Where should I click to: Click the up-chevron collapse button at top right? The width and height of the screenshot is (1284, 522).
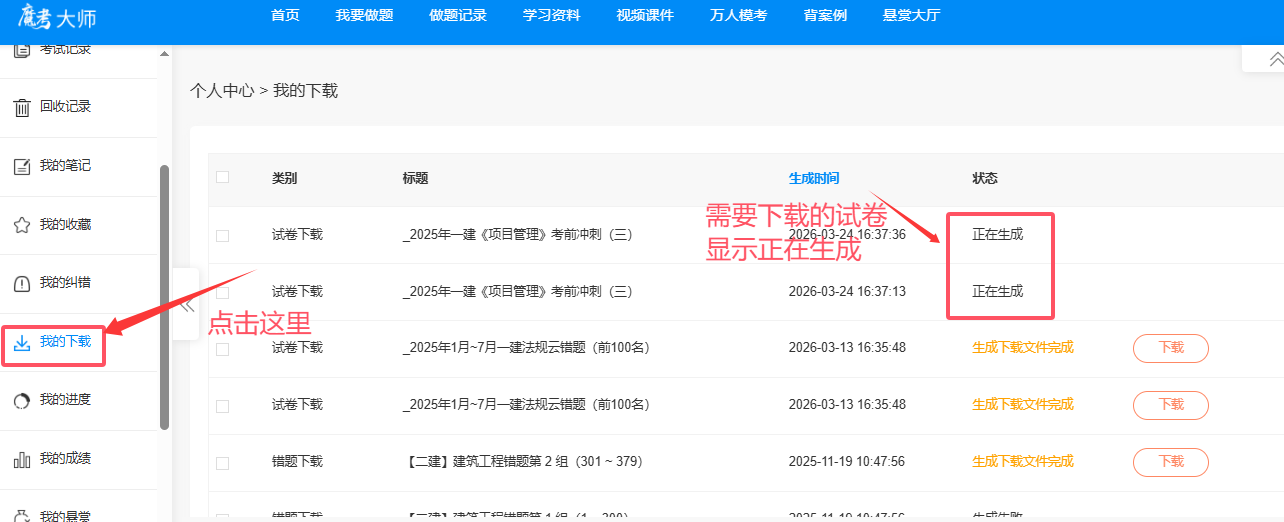[x=1275, y=59]
